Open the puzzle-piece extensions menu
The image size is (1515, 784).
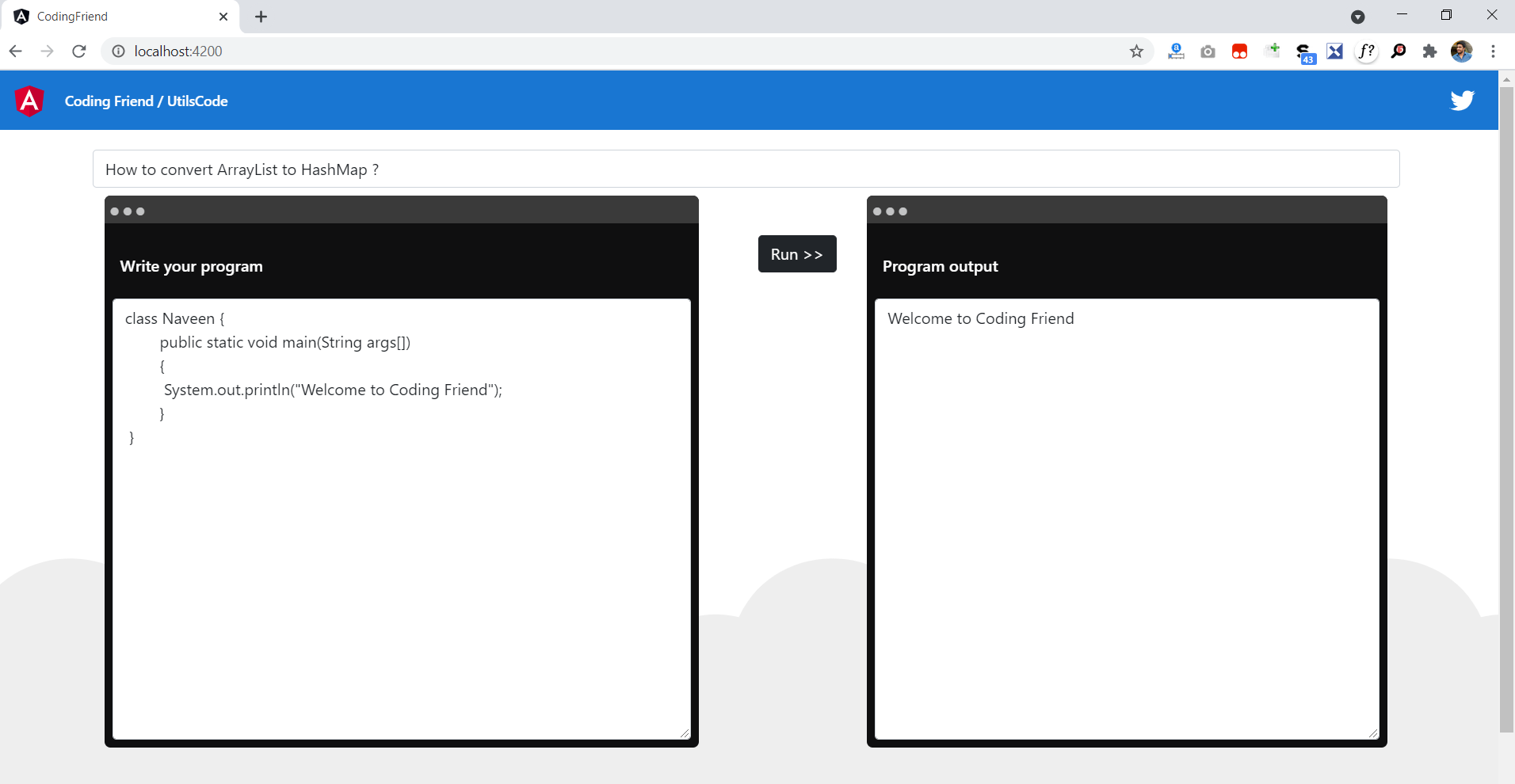[1429, 51]
